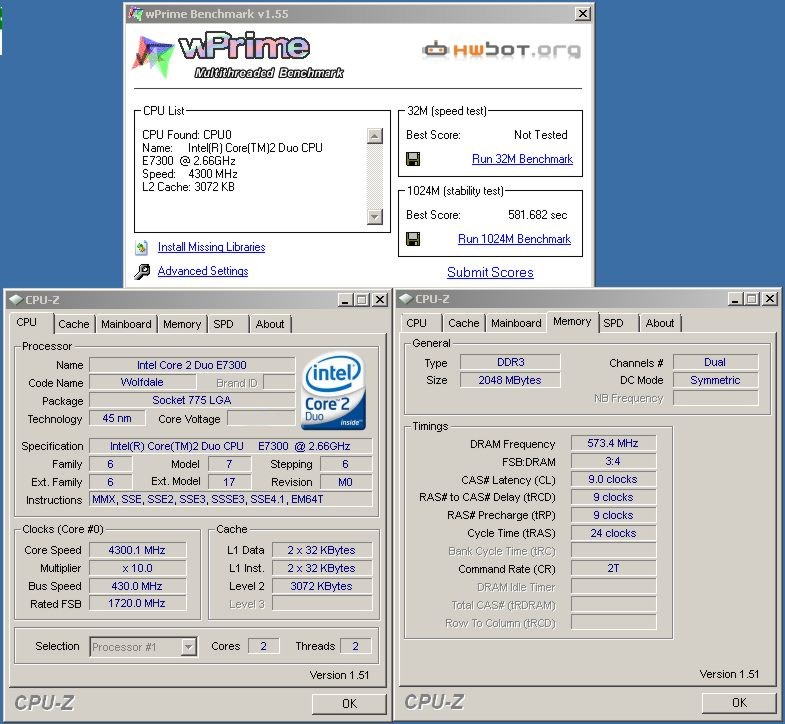Open Cache tab in right CPU-Z window
This screenshot has height=724, width=785.
click(464, 323)
